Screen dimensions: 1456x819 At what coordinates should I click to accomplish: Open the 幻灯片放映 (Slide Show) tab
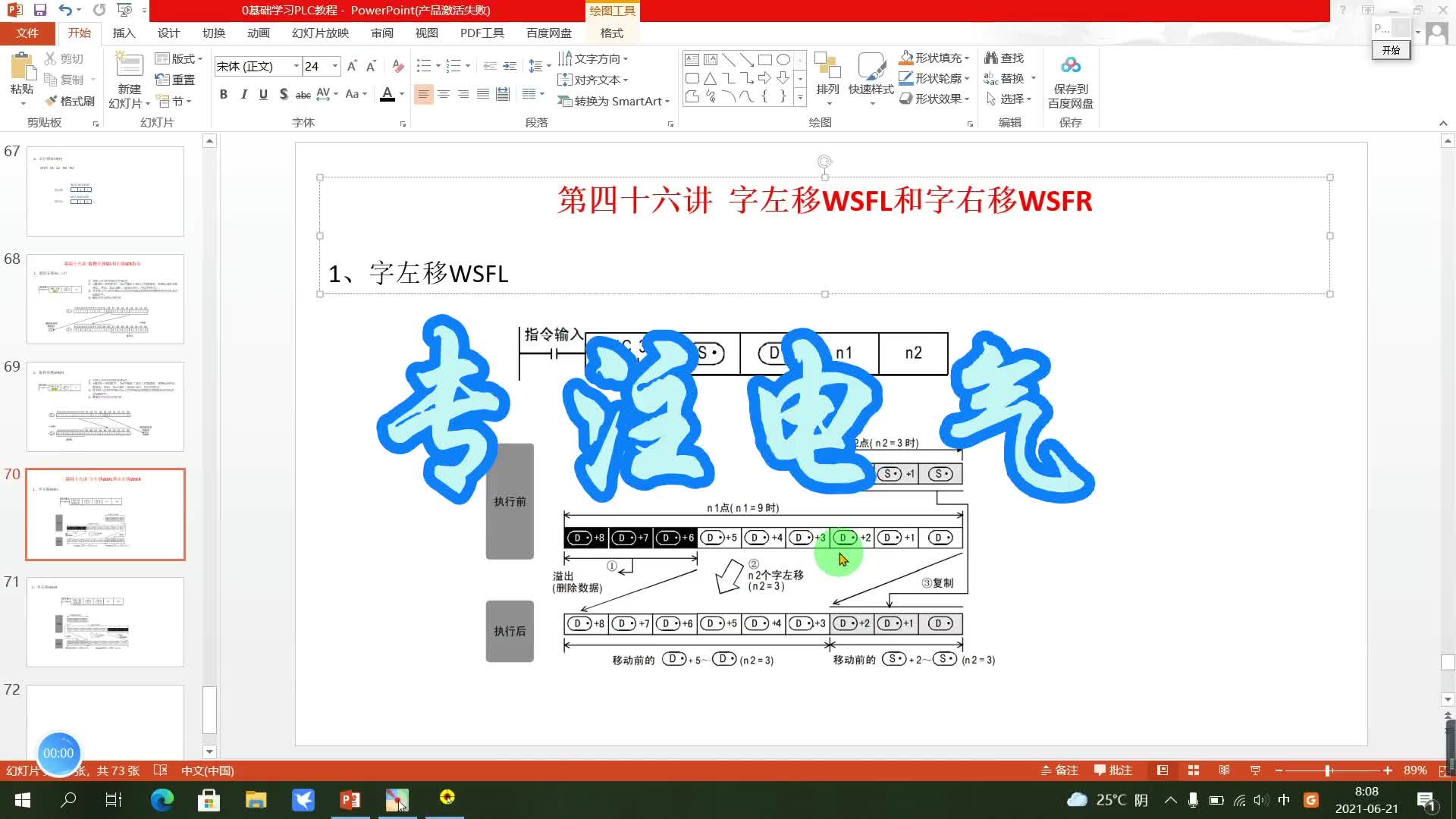320,33
